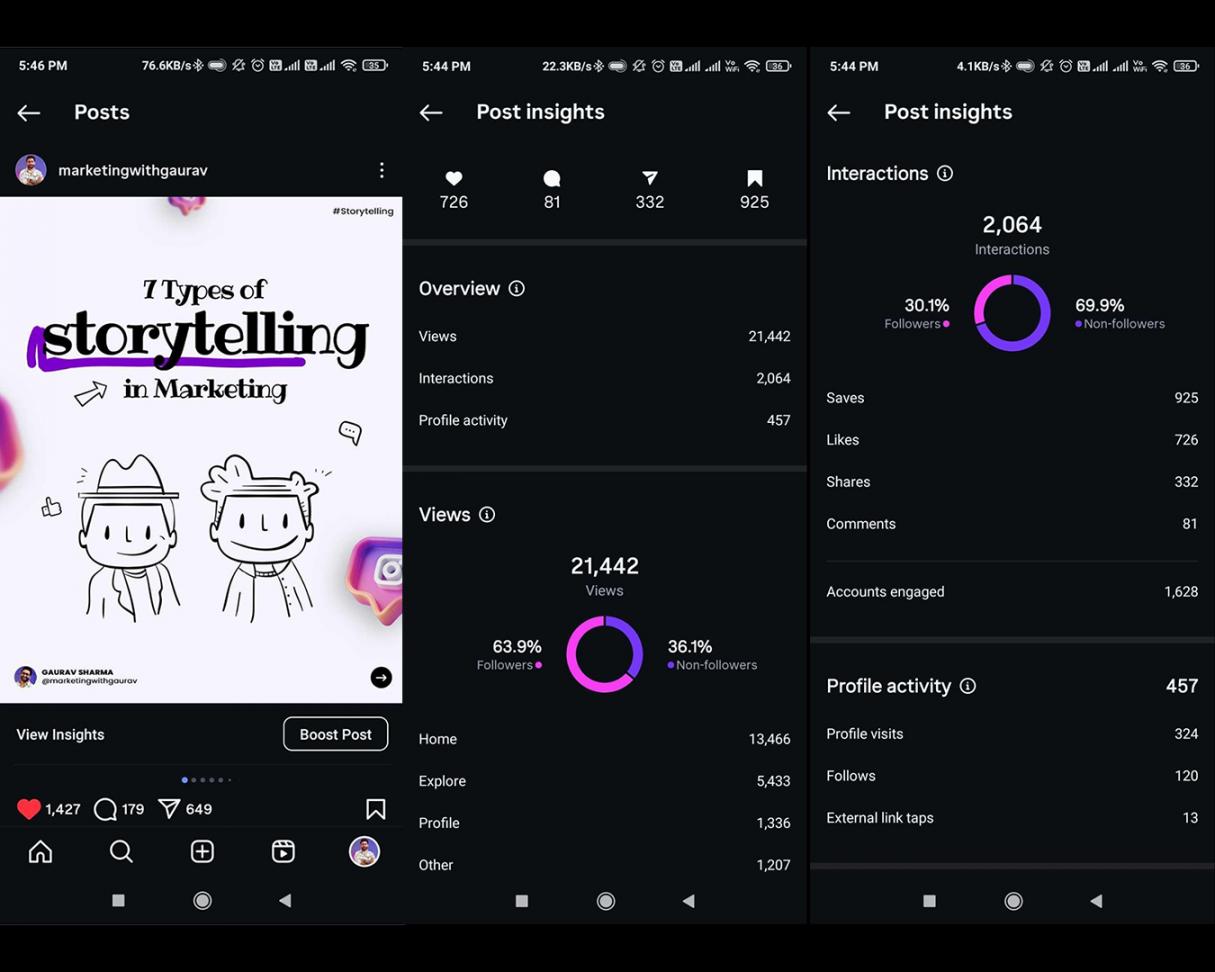1215x972 pixels.
Task: Open profile tab avatar in bottom bar
Action: (x=364, y=851)
